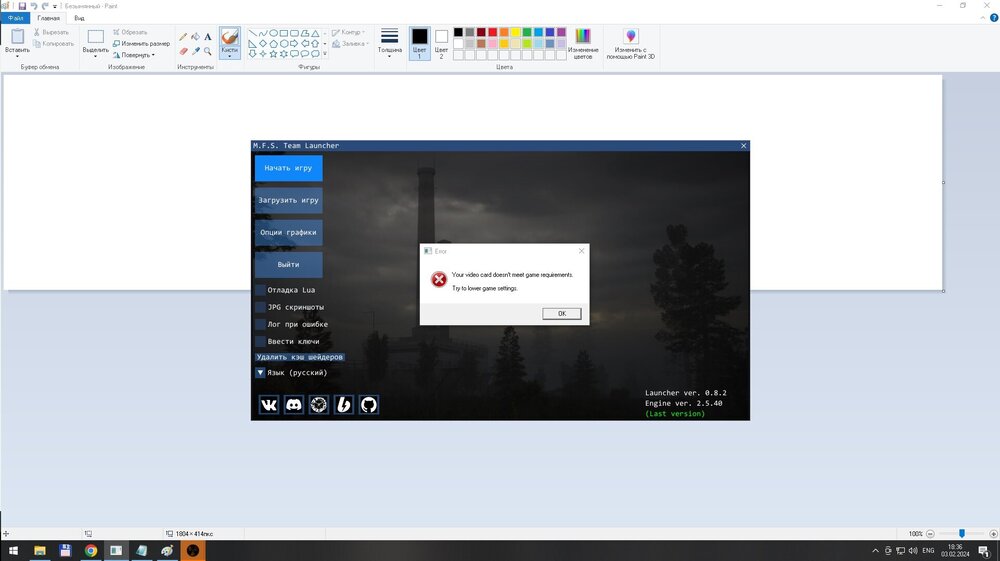The width and height of the screenshot is (1000, 561).
Task: Click the volume icon in system tray
Action: coord(913,551)
